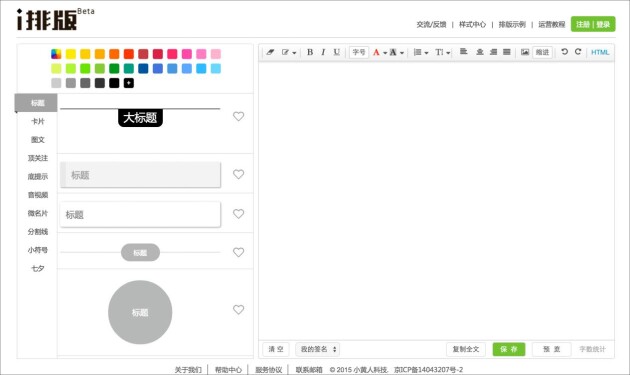Click the eraser clear-format icon
Viewport: 630px width, 375px height.
click(x=270, y=52)
